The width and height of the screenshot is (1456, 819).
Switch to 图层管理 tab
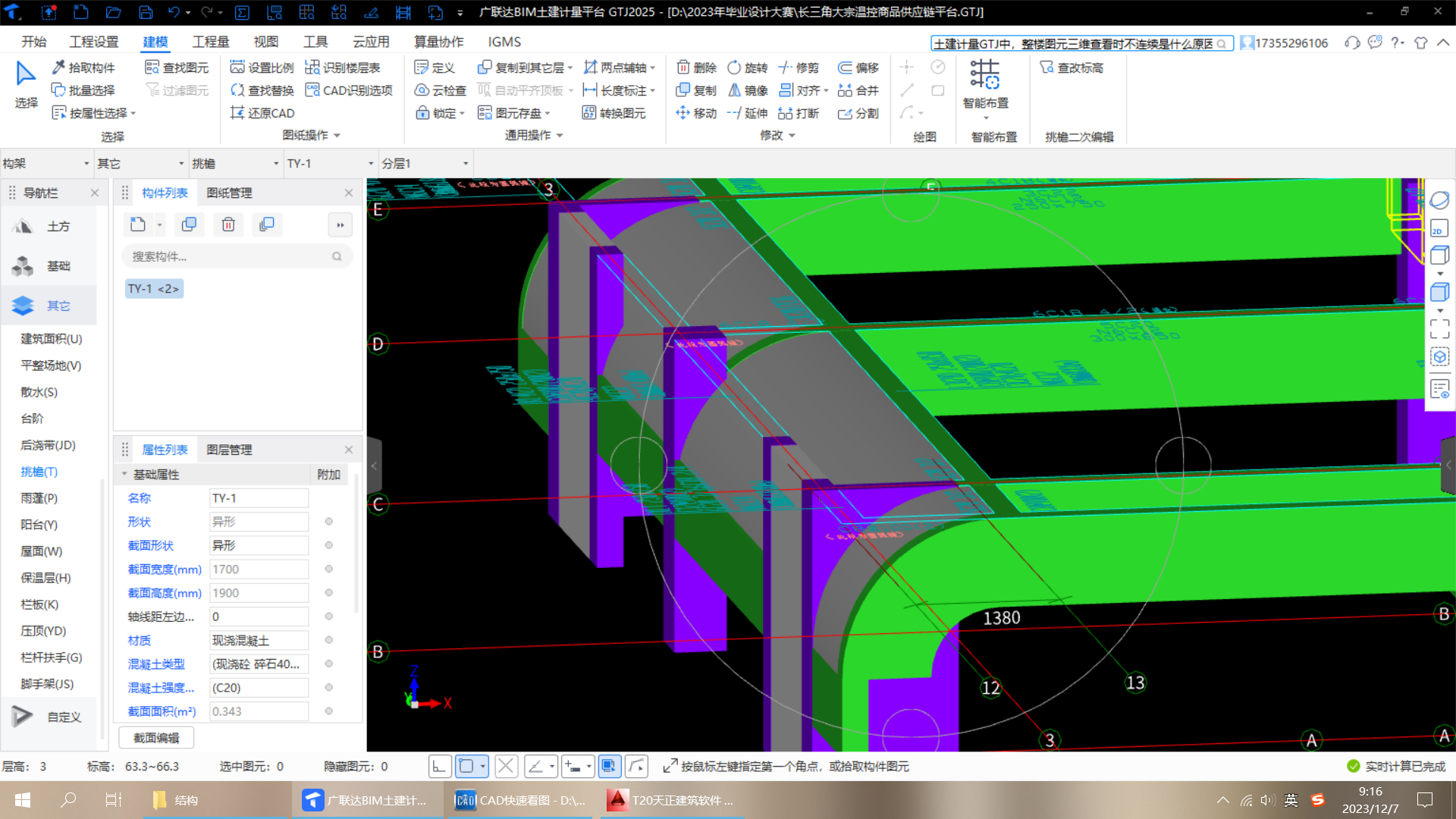click(x=230, y=450)
